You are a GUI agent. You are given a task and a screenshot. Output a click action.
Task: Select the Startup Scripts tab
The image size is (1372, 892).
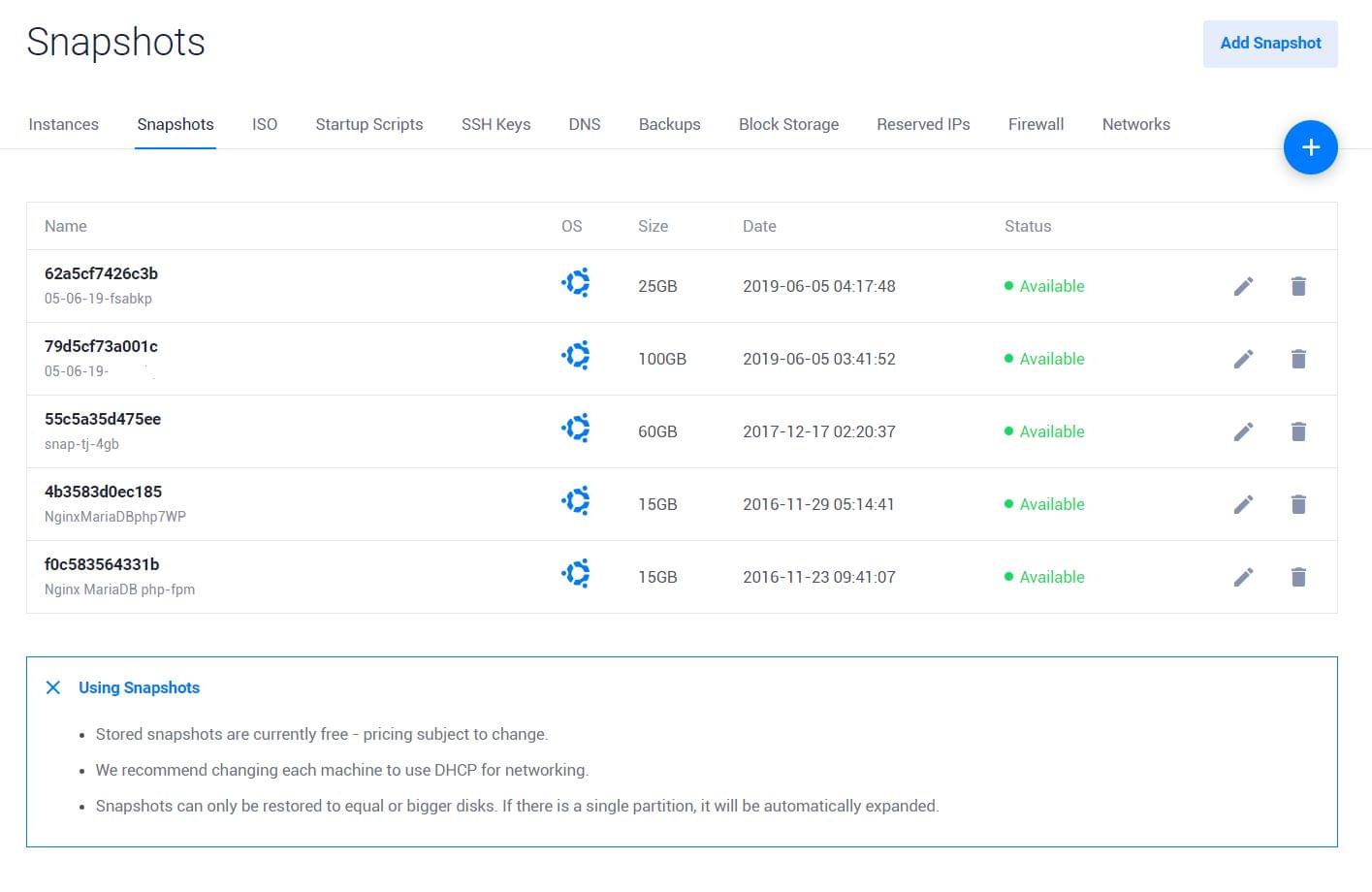(368, 124)
